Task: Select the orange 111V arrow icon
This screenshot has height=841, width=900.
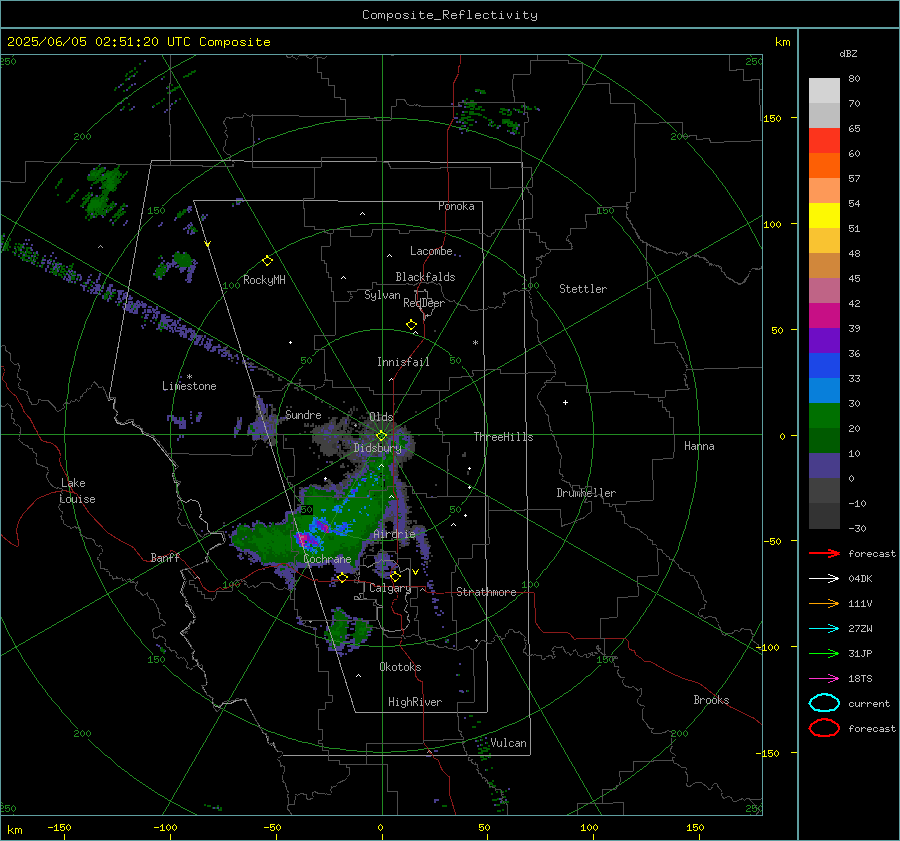Action: click(x=824, y=603)
